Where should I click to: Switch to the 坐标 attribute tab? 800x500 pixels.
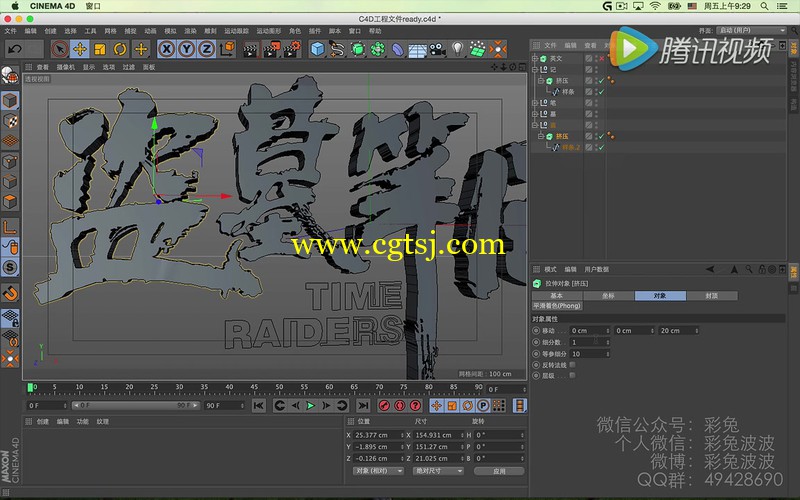(x=609, y=295)
